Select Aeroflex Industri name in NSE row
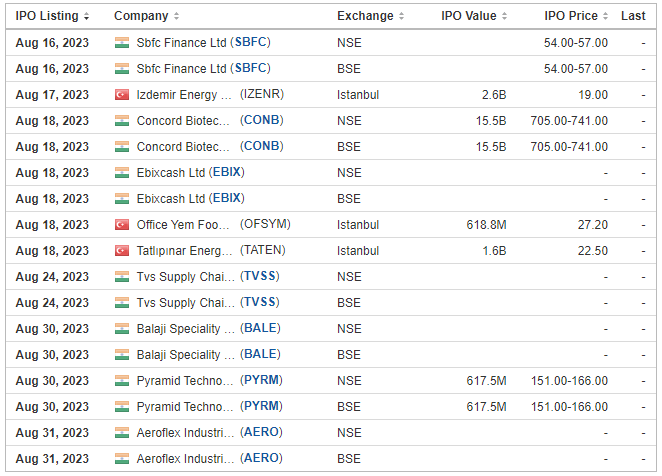This screenshot has height=476, width=662. [185, 433]
